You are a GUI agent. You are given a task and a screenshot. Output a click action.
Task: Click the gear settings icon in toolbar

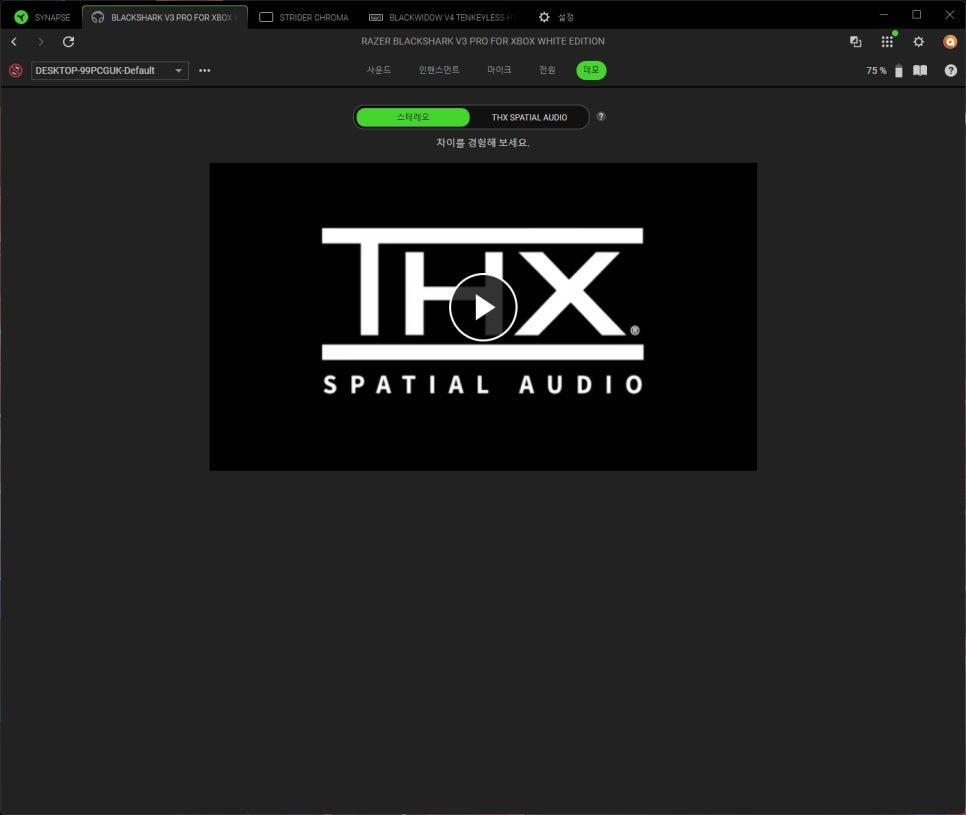(x=919, y=42)
